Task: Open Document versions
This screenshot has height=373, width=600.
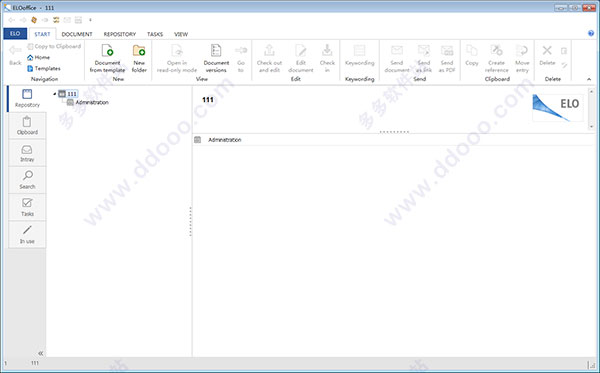Action: tap(216, 58)
